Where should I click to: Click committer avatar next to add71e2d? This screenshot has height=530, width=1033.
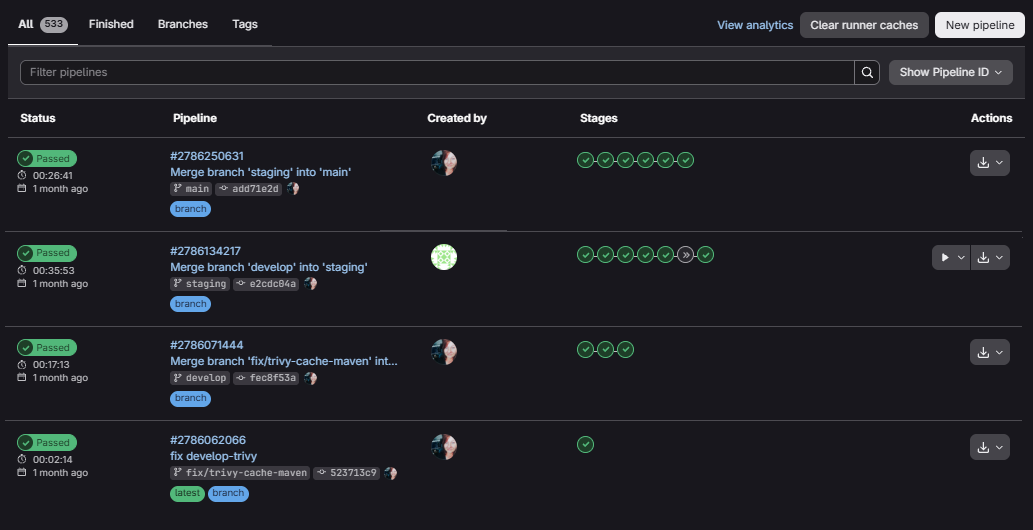(x=293, y=189)
